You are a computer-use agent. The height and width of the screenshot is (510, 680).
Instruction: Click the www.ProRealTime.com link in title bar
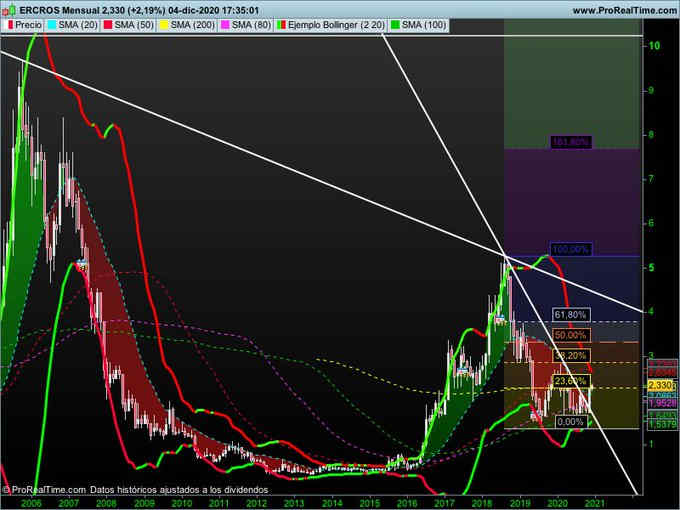coord(624,10)
